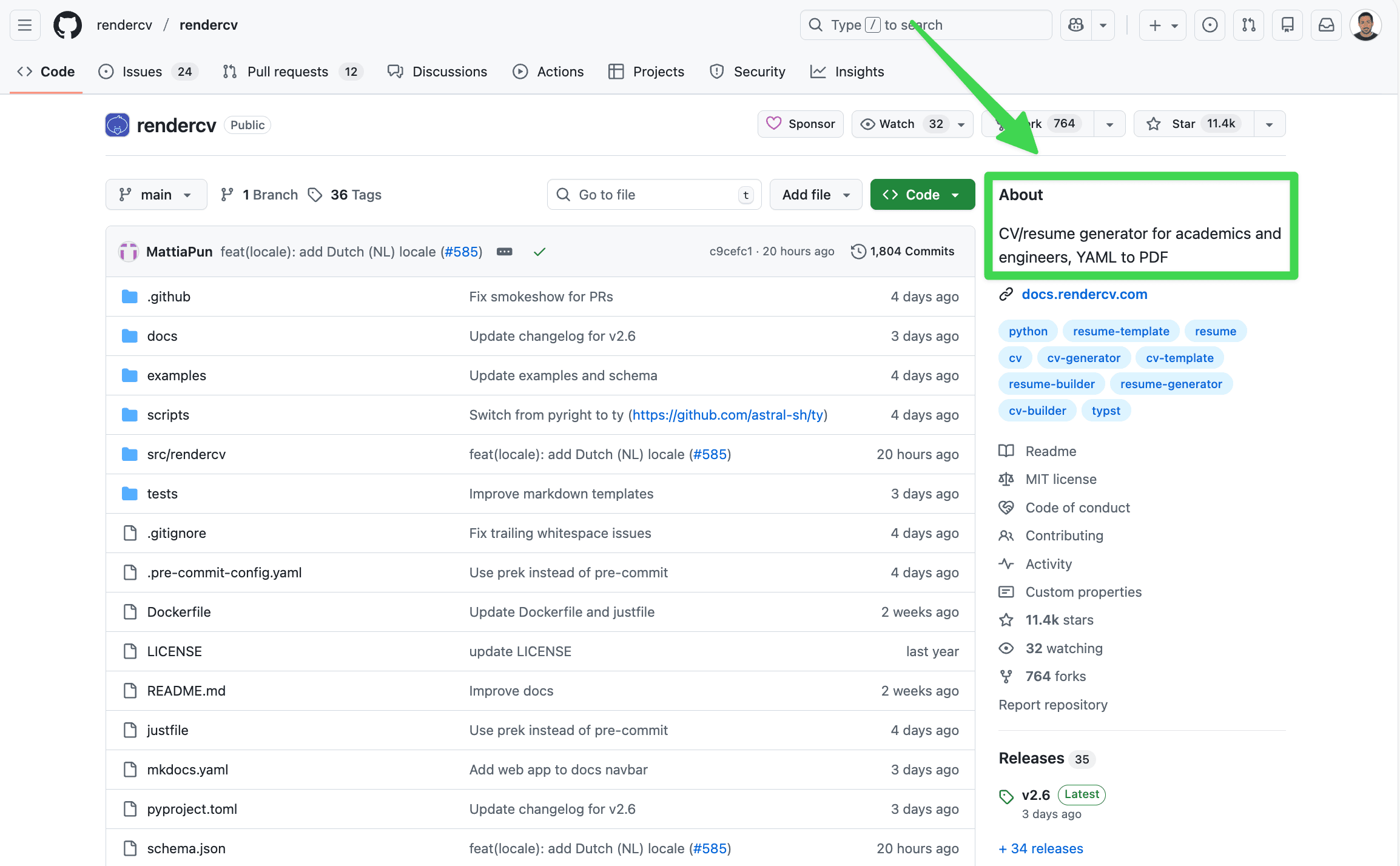Screen dimensions: 1400x866
Task: View your pull requests from header icon
Action: (x=1248, y=25)
